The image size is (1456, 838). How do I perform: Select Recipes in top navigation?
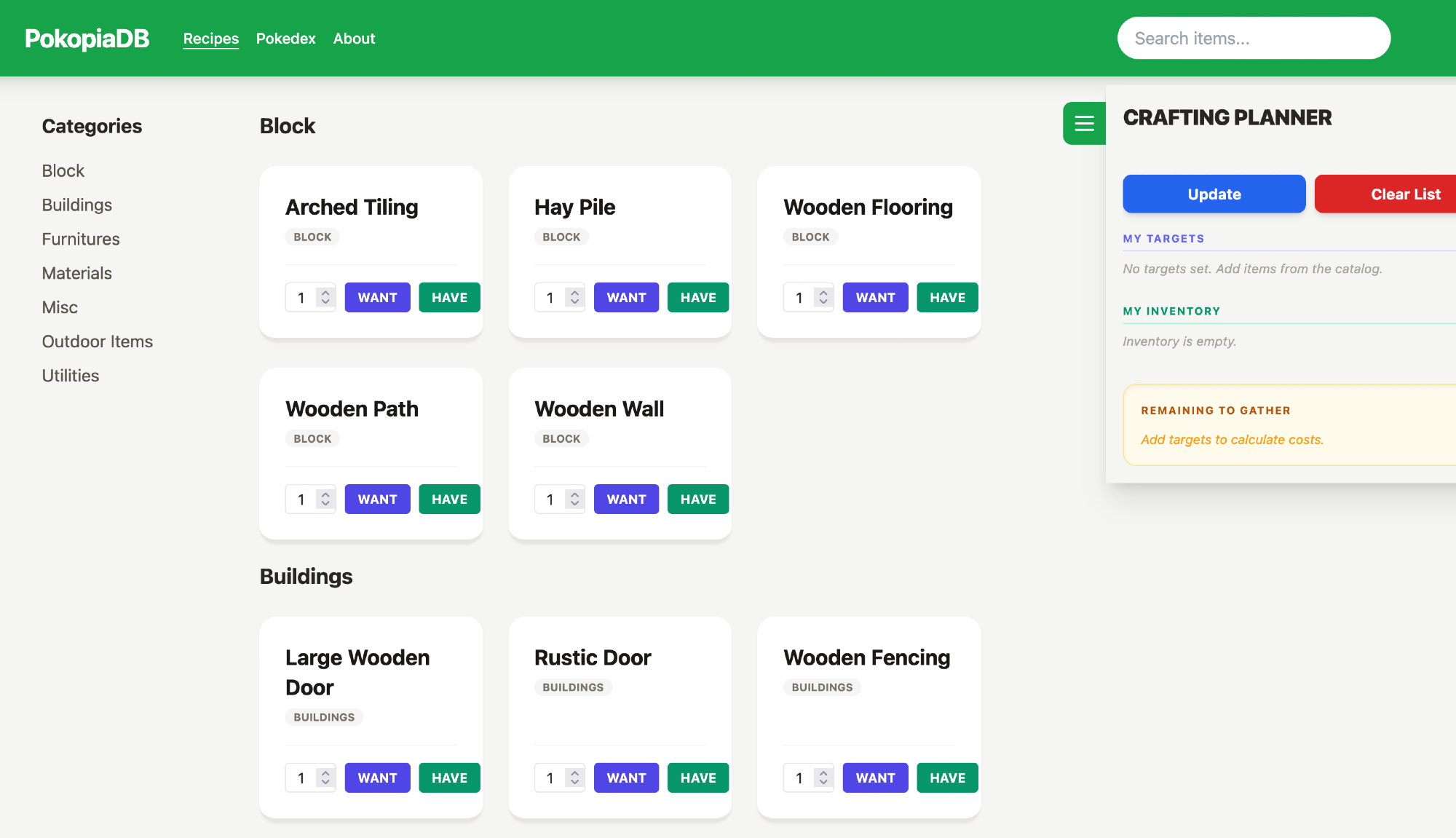click(x=210, y=39)
